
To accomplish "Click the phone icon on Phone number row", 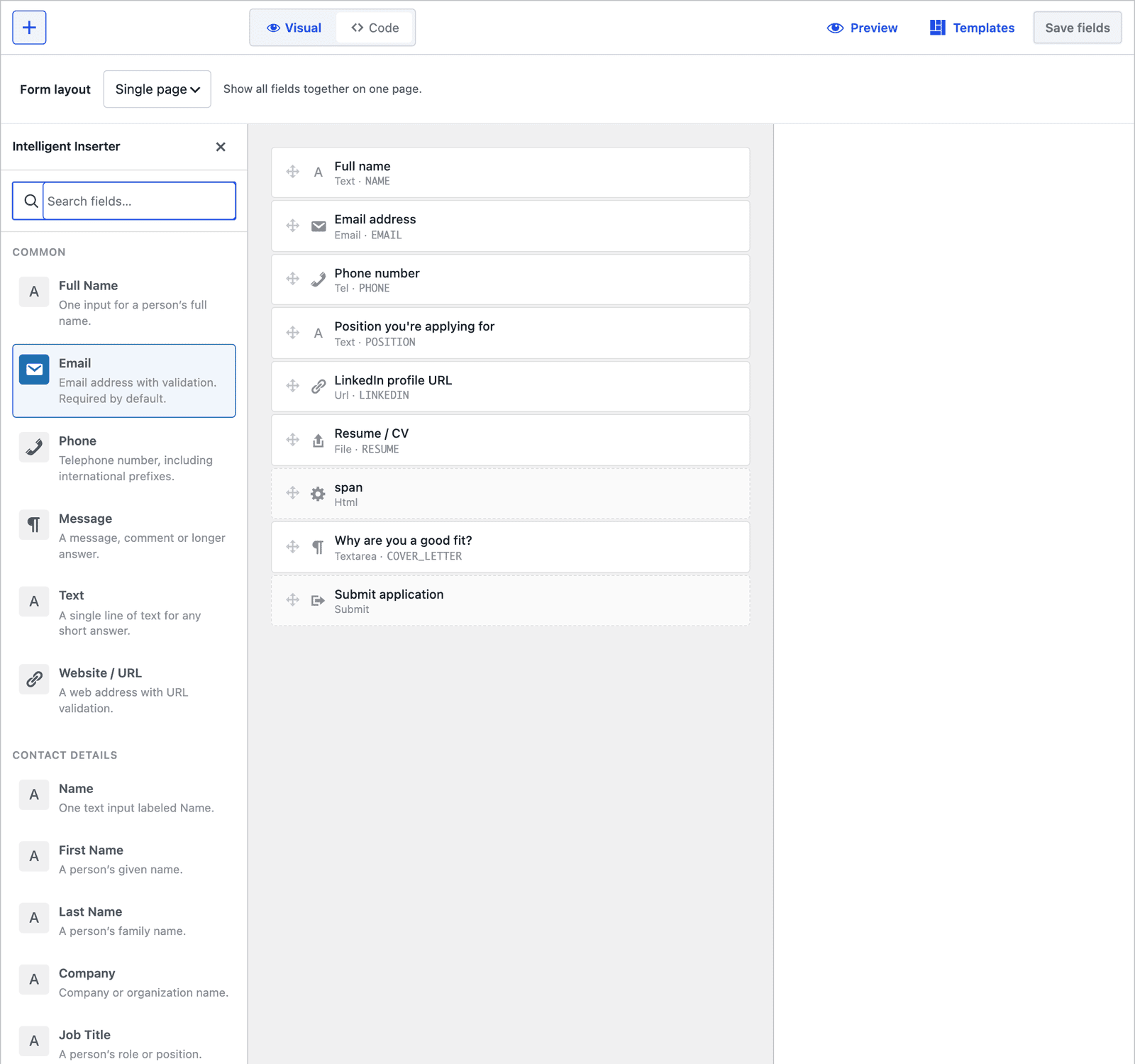I will [319, 279].
